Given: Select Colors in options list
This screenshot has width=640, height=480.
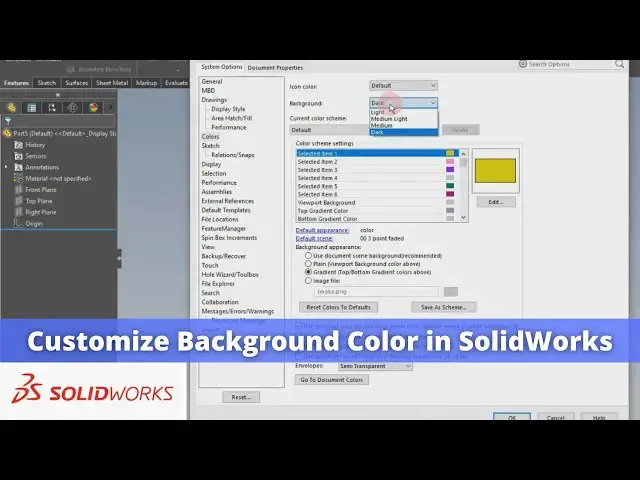Looking at the screenshot, I should [210, 137].
